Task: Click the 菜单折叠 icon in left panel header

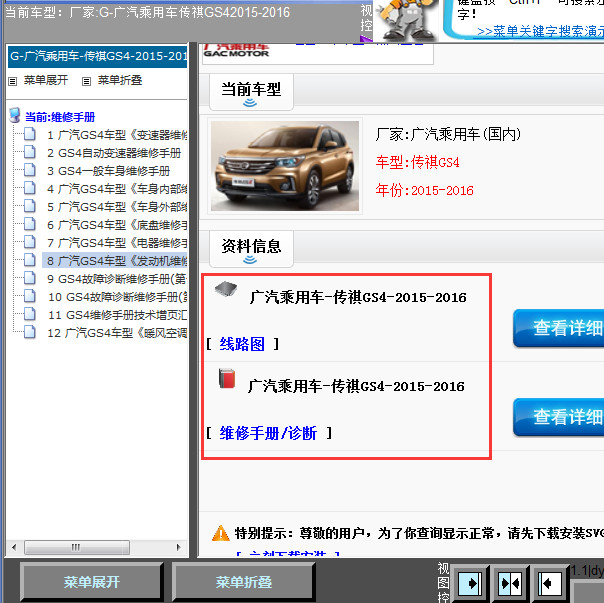Action: (86, 81)
